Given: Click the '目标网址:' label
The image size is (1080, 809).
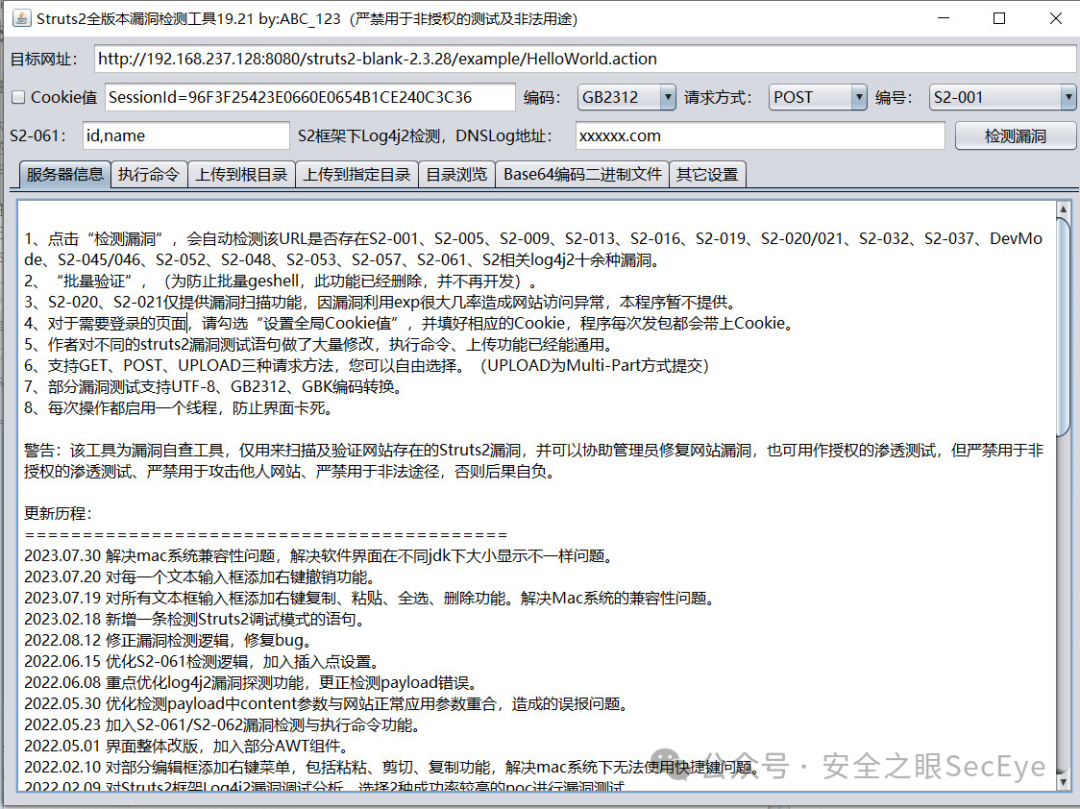Looking at the screenshot, I should [44, 59].
